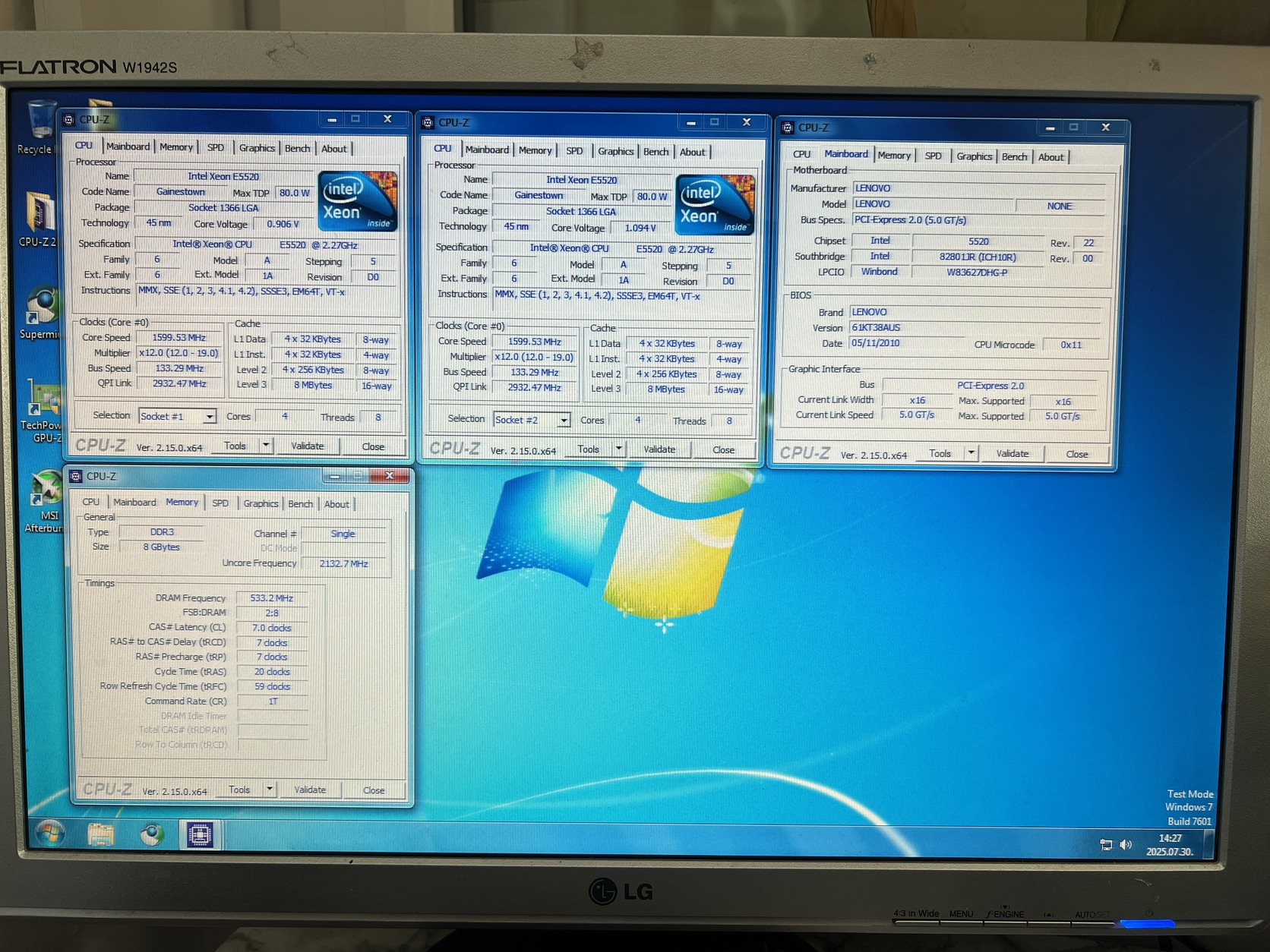Viewport: 1270px width, 952px height.
Task: Click Validate in the Socket #2 CPU-Z window
Action: pyautogui.click(x=659, y=449)
